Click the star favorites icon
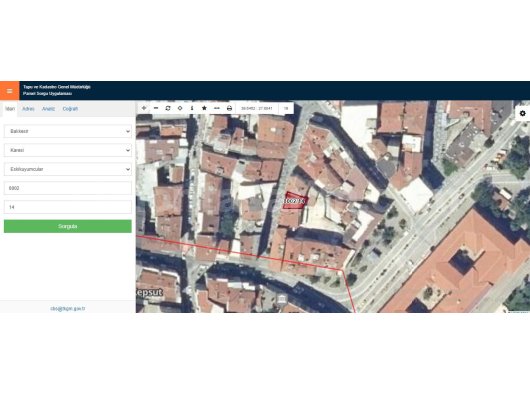The width and height of the screenshot is (530, 393). (204, 108)
